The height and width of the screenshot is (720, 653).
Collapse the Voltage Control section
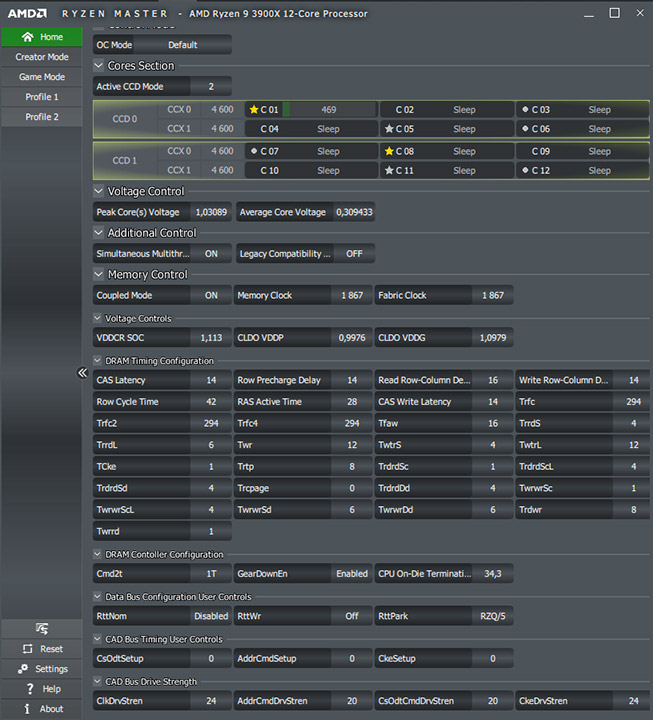pyautogui.click(x=98, y=191)
